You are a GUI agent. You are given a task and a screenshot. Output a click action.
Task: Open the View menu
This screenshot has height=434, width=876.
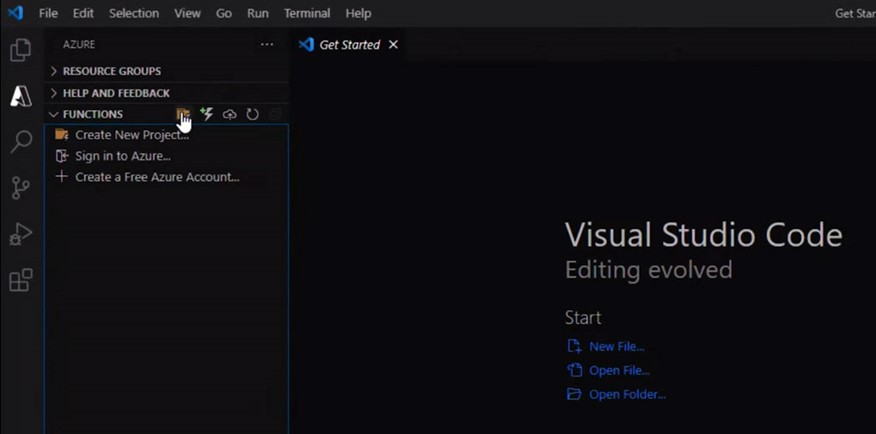click(x=187, y=13)
